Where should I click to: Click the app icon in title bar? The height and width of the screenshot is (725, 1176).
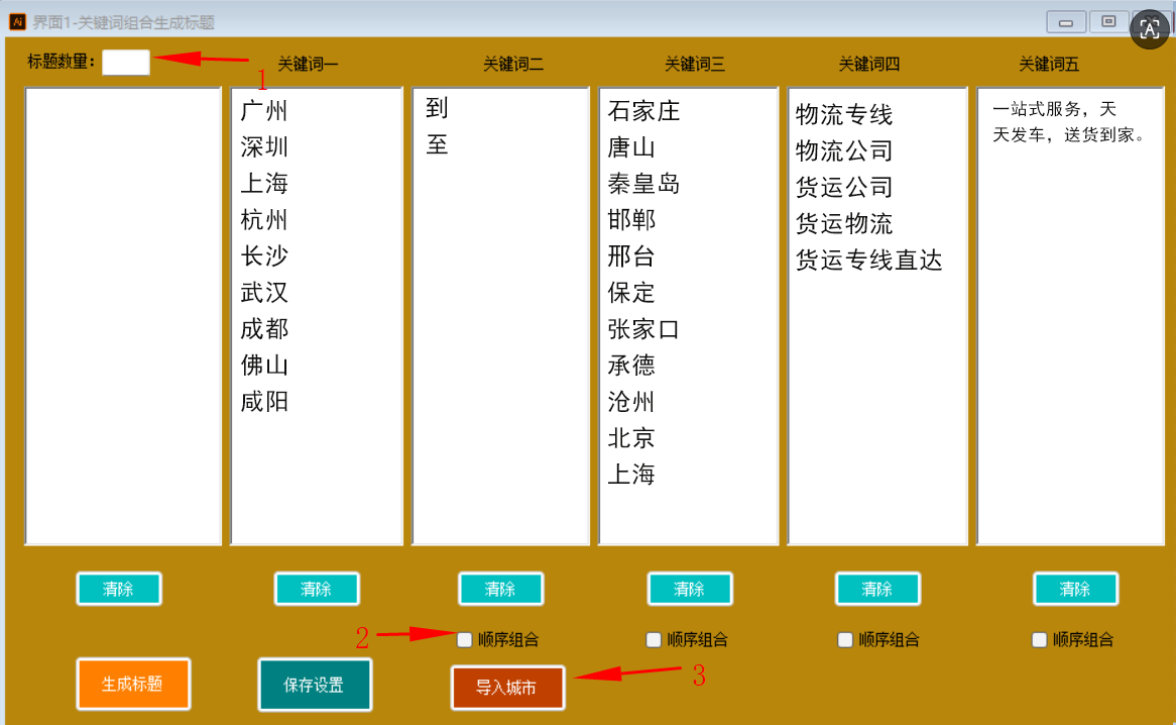(x=17, y=22)
